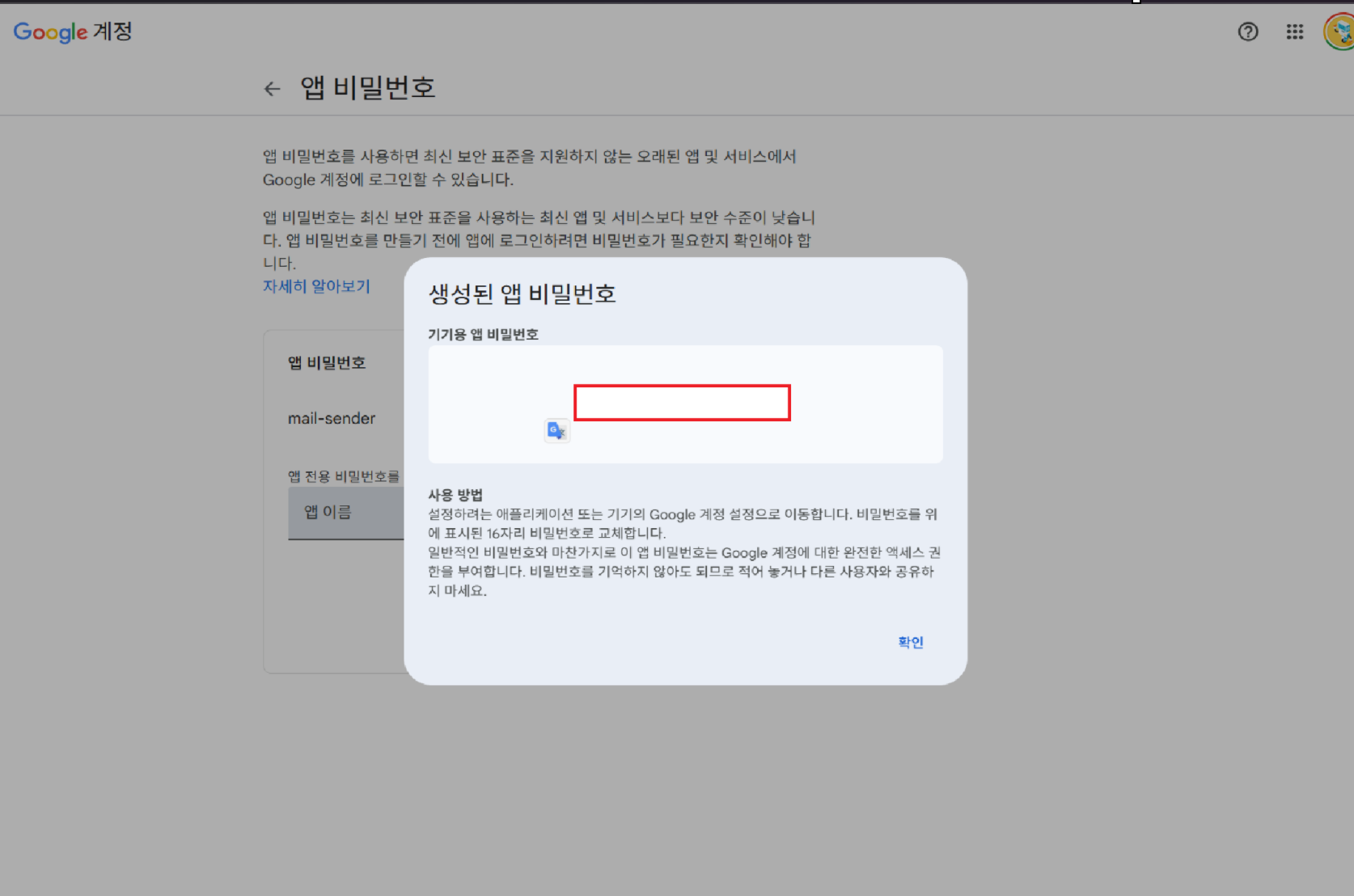Image resolution: width=1354 pixels, height=896 pixels.
Task: Click the Google 계정 logo
Action: pyautogui.click(x=73, y=32)
